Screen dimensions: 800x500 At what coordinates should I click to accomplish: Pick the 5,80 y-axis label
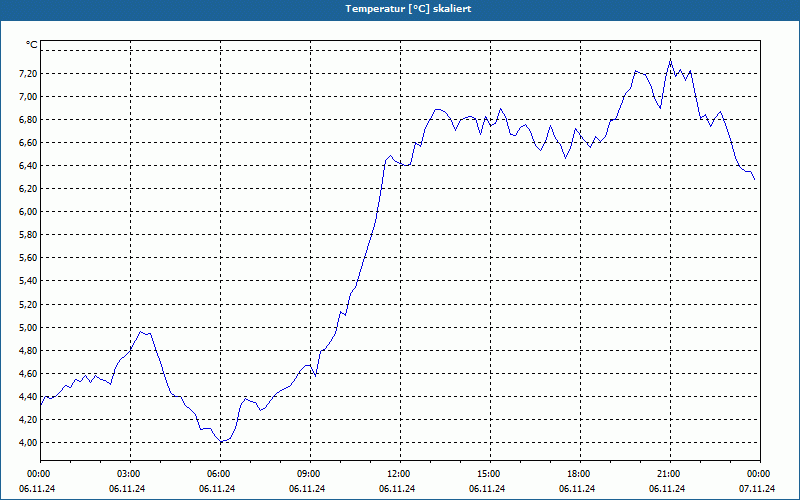point(28,235)
